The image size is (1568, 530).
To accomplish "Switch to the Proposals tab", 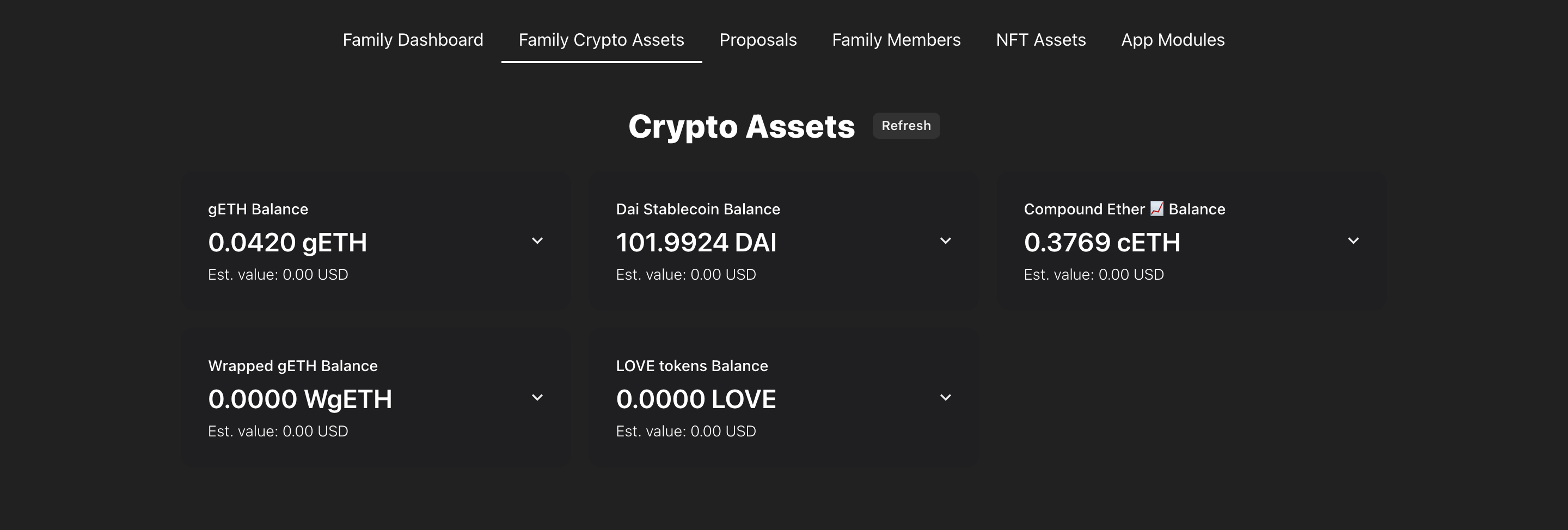I will tap(758, 40).
